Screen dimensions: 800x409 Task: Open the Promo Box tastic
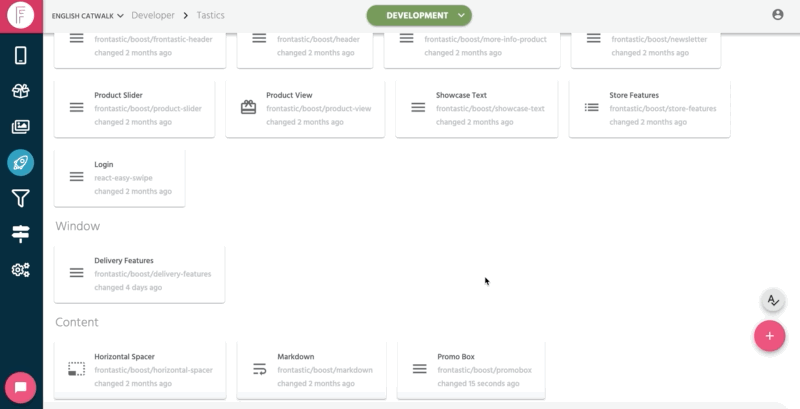point(471,370)
